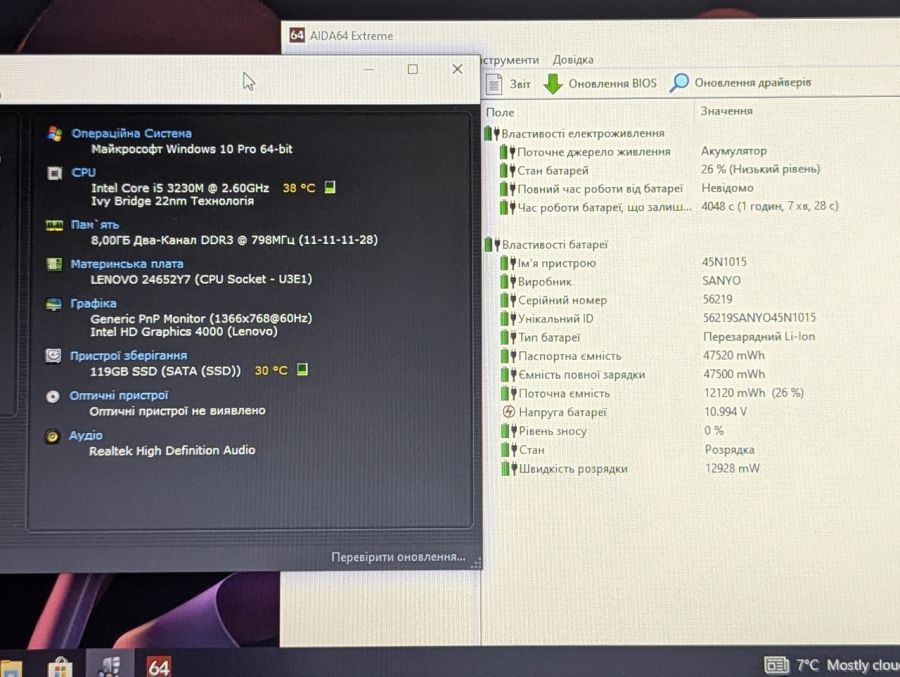
Task: Select the value 12120 mWh (26 %)
Action: pyautogui.click(x=754, y=393)
